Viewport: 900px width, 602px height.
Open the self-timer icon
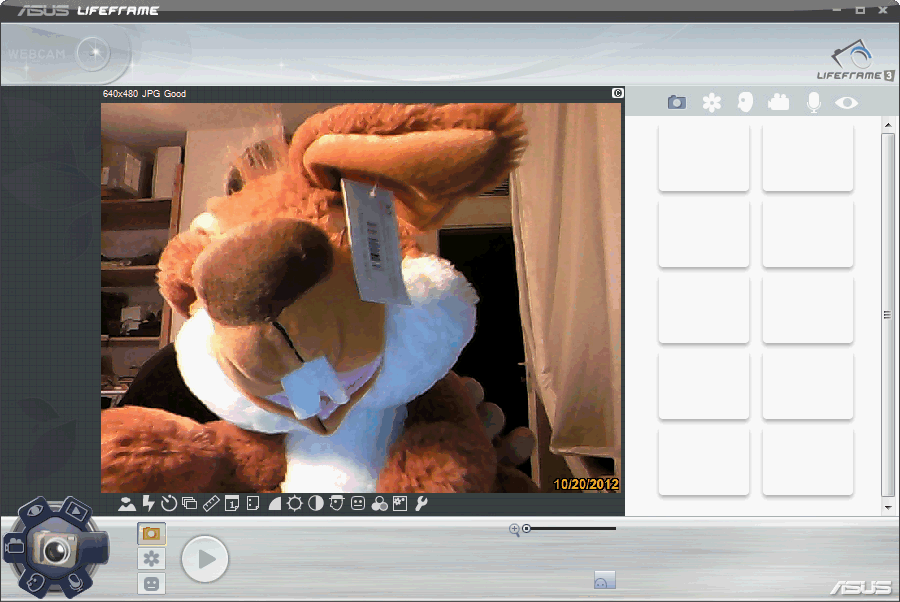[169, 504]
